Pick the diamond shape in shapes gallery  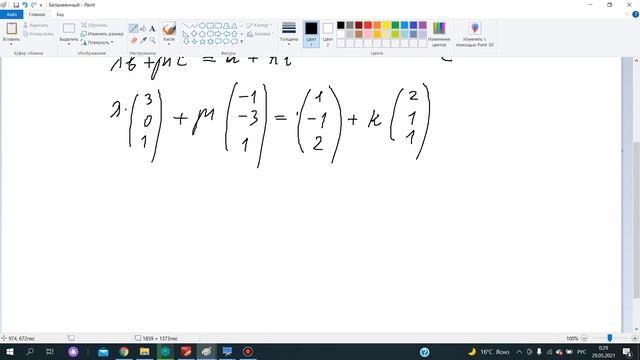coord(194,33)
